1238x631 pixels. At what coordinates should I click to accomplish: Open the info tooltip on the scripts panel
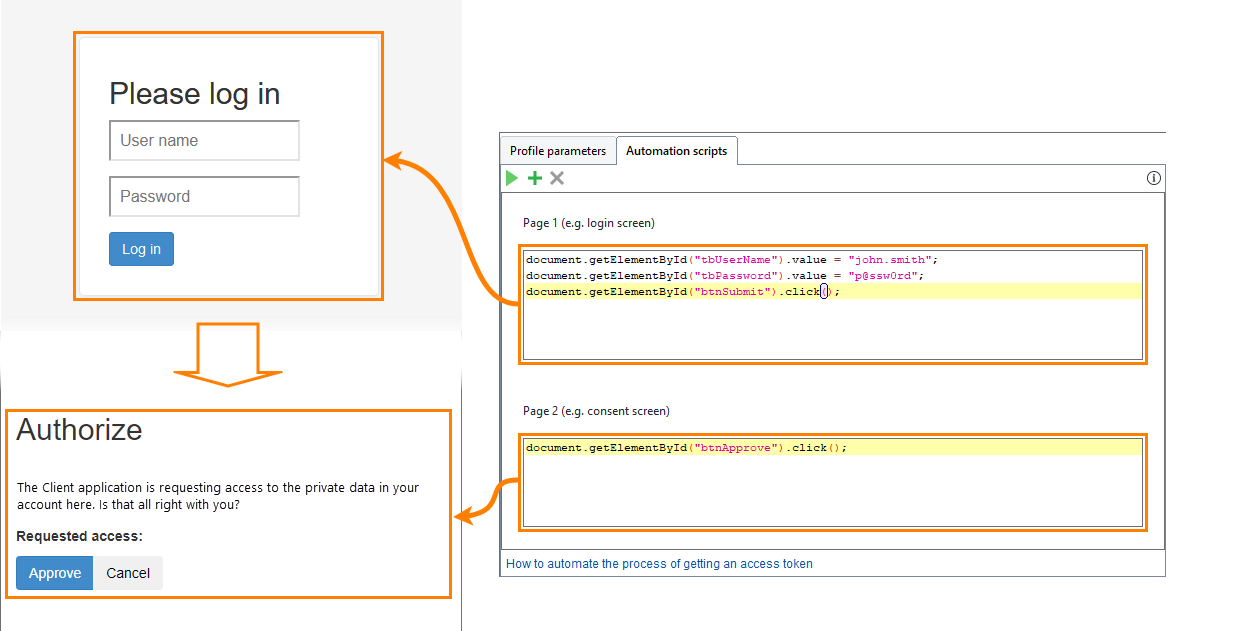[x=1153, y=178]
